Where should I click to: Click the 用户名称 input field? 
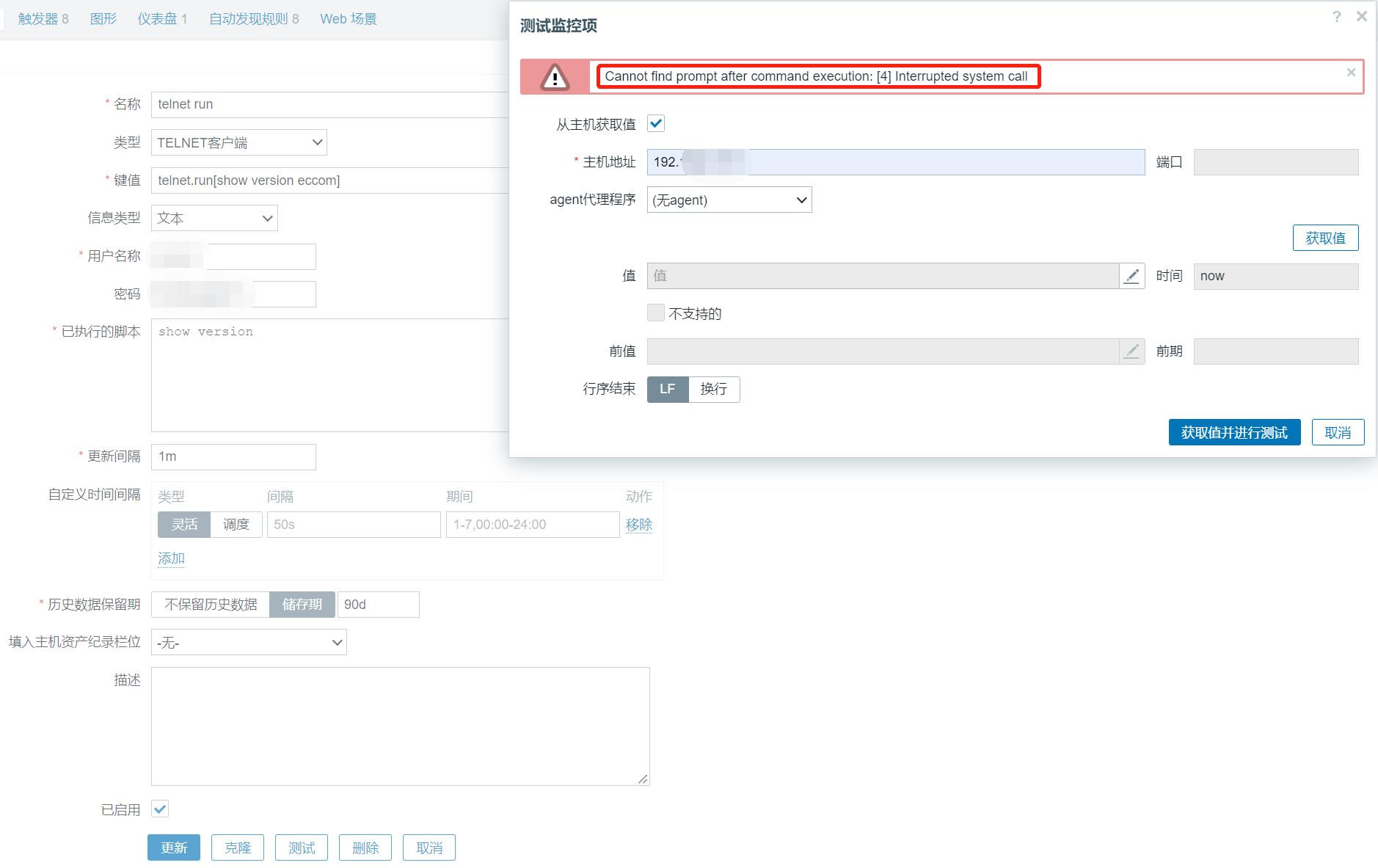[233, 257]
